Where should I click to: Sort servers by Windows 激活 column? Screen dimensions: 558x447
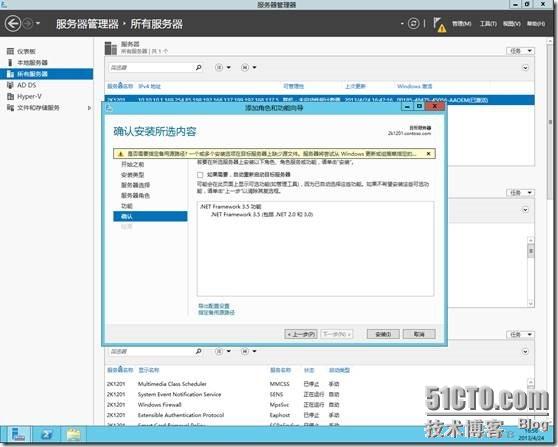(x=415, y=86)
